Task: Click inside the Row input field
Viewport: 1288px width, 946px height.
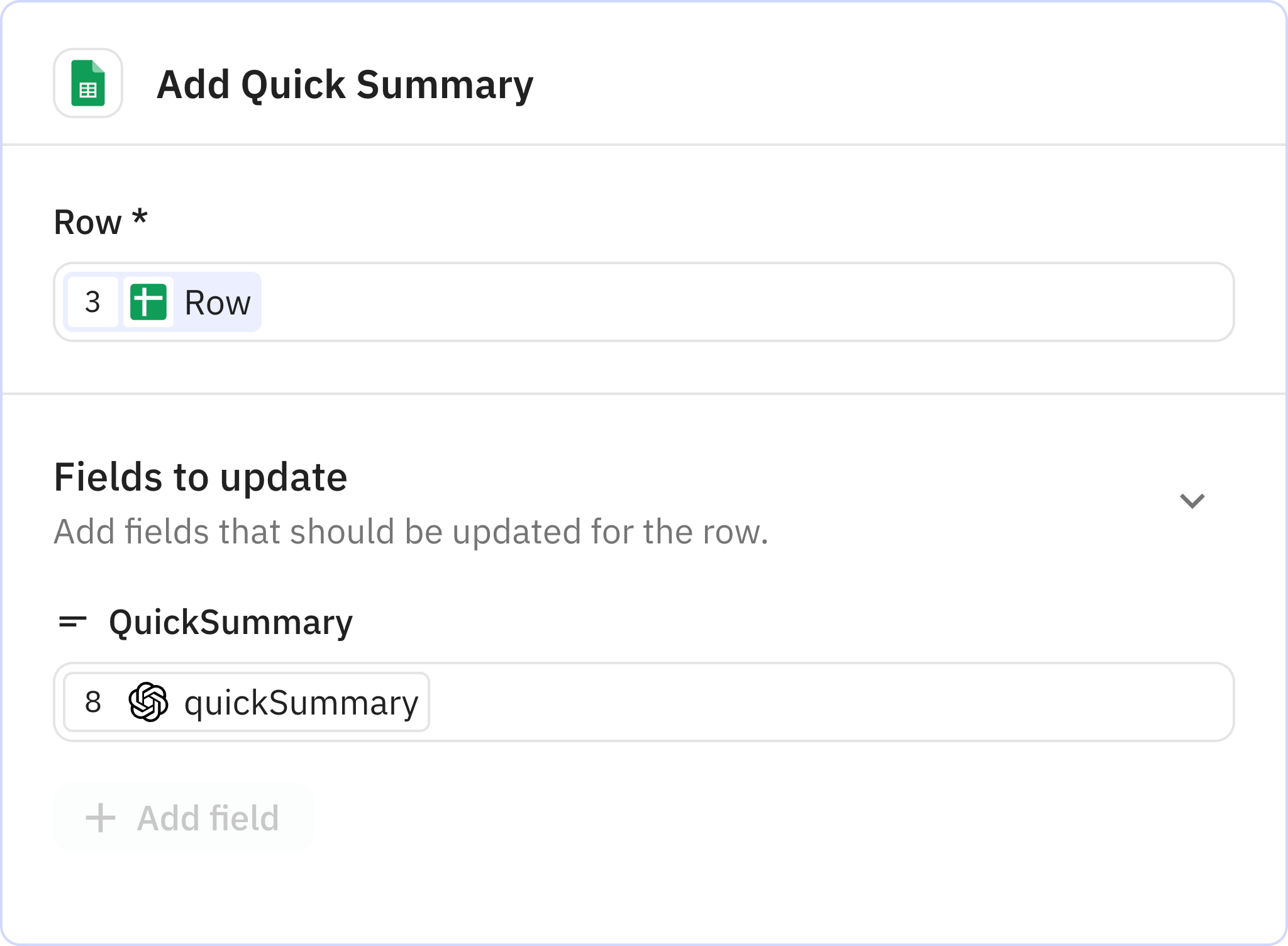Action: pos(629,303)
